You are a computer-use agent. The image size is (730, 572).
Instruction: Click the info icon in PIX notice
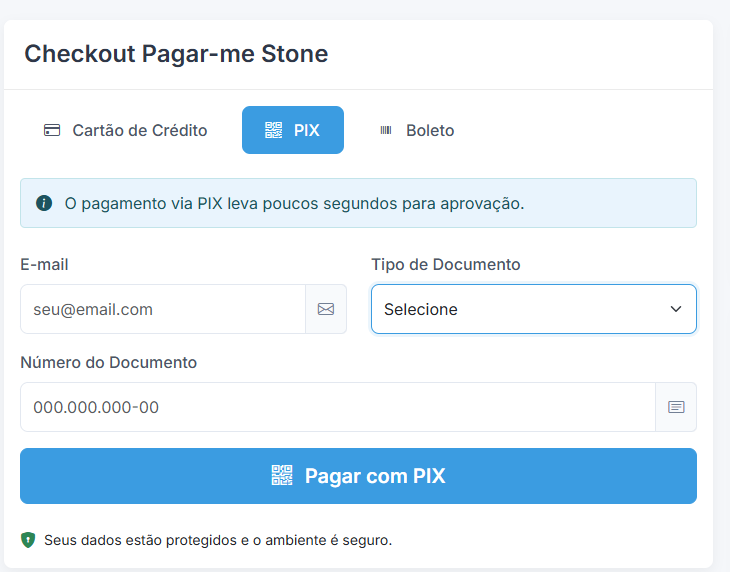[x=44, y=203]
